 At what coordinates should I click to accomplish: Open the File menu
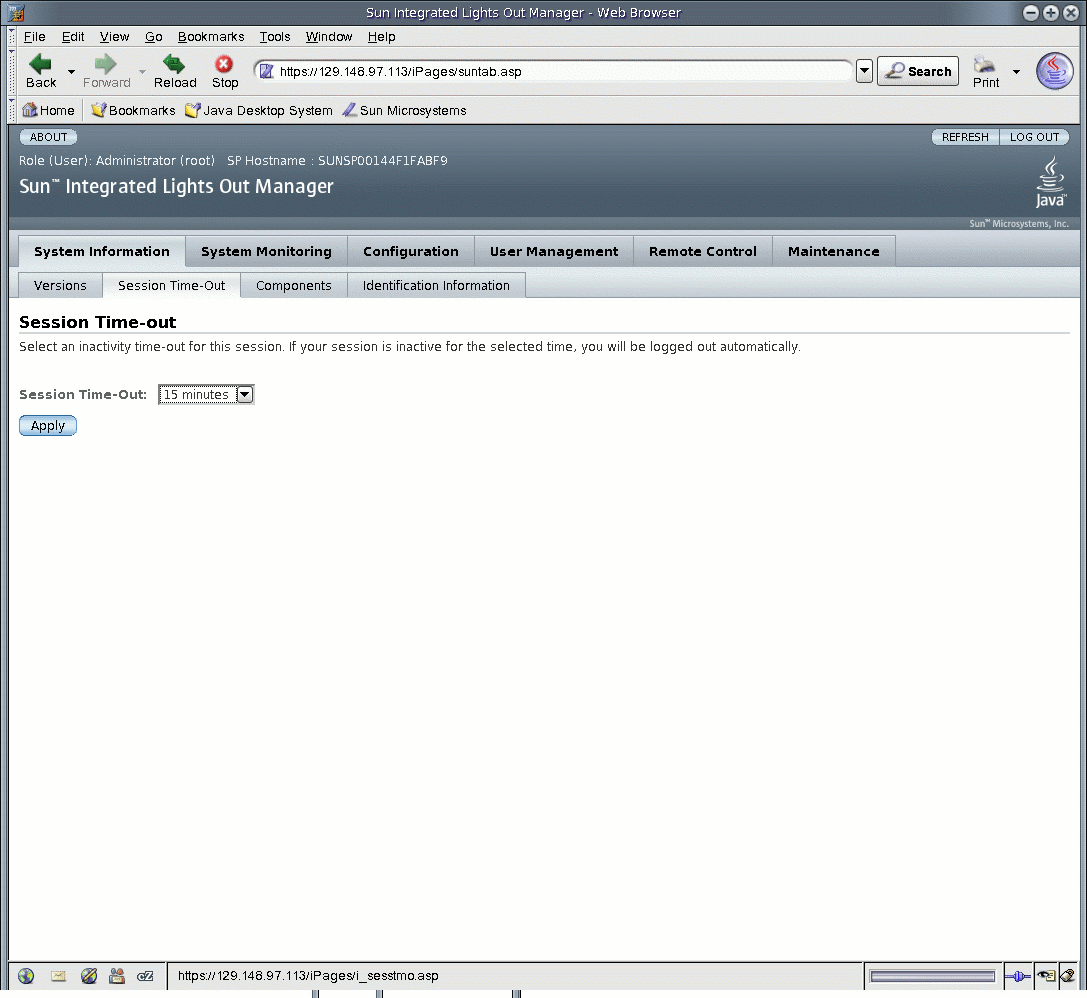[35, 37]
